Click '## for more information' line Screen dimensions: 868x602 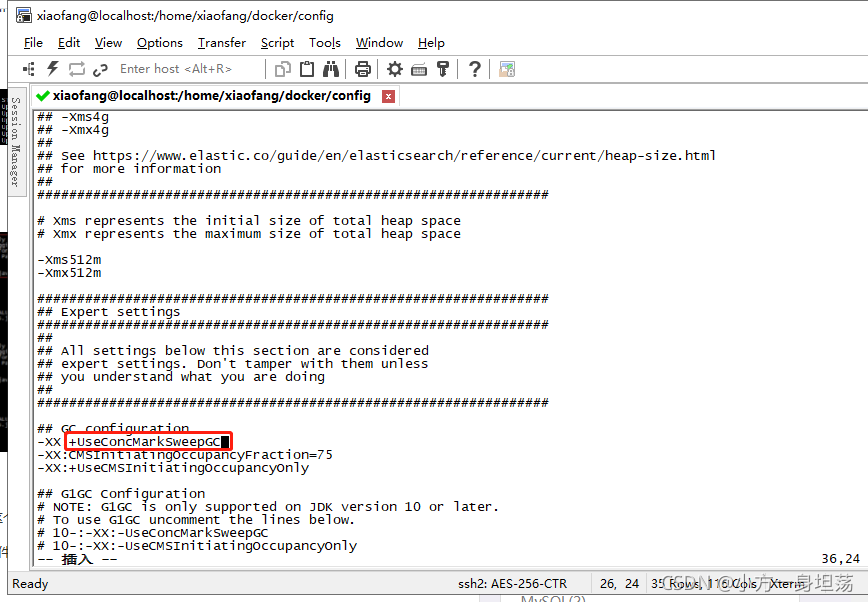pyautogui.click(x=129, y=169)
